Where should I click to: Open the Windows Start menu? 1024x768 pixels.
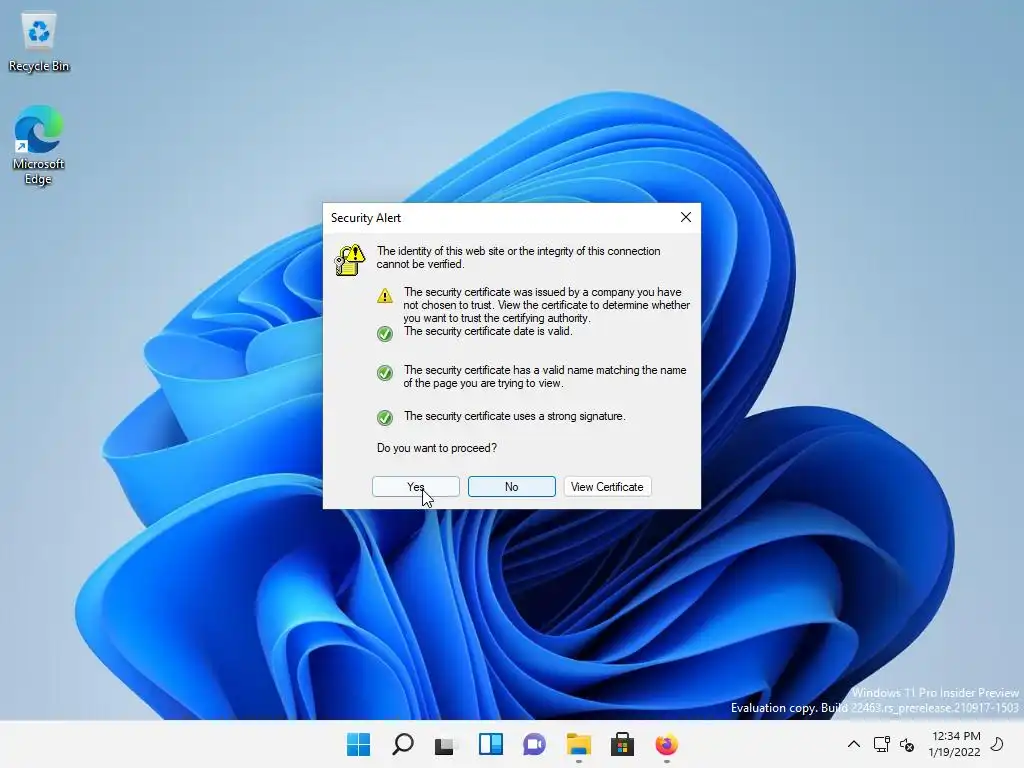(x=359, y=744)
